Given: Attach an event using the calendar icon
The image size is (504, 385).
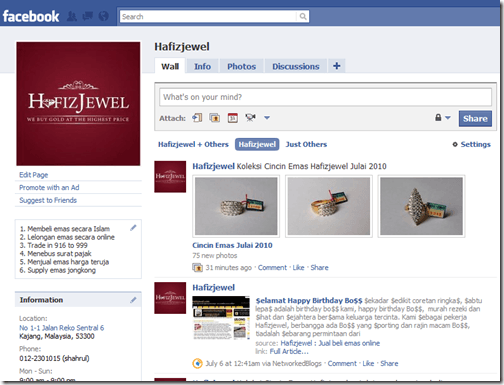Looking at the screenshot, I should click(233, 118).
